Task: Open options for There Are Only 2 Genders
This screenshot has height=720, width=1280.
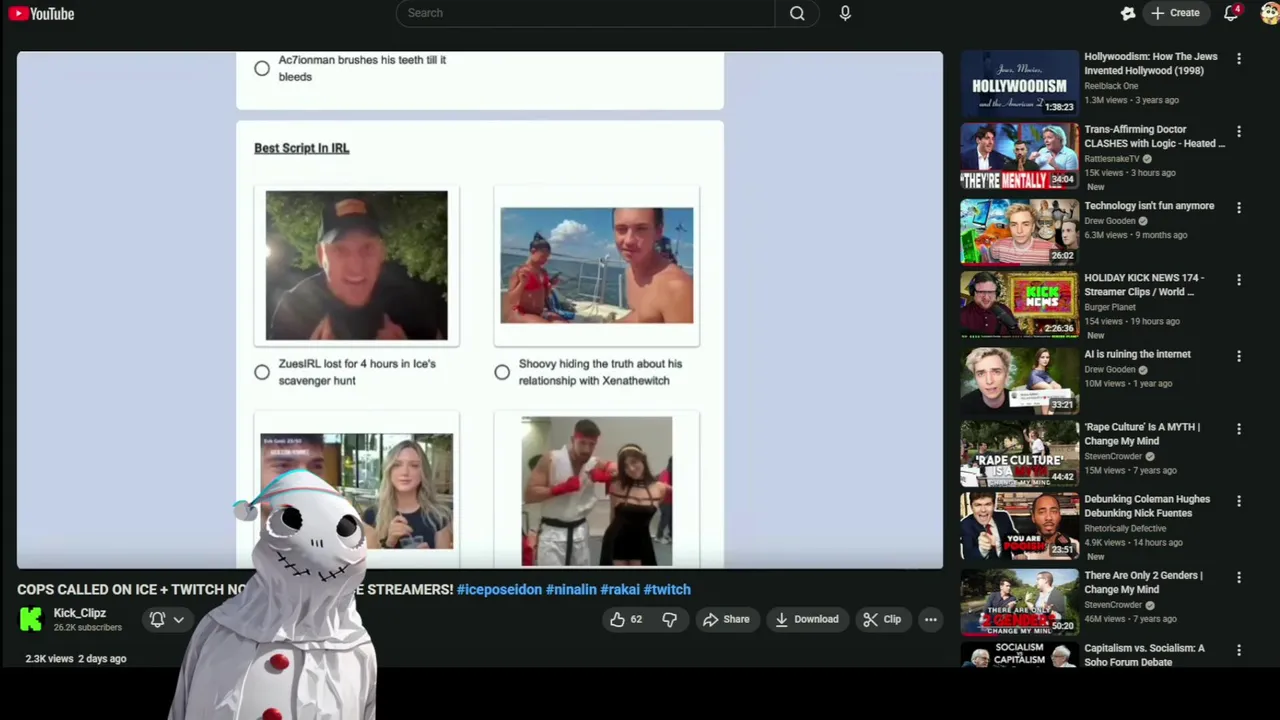Action: (x=1239, y=577)
